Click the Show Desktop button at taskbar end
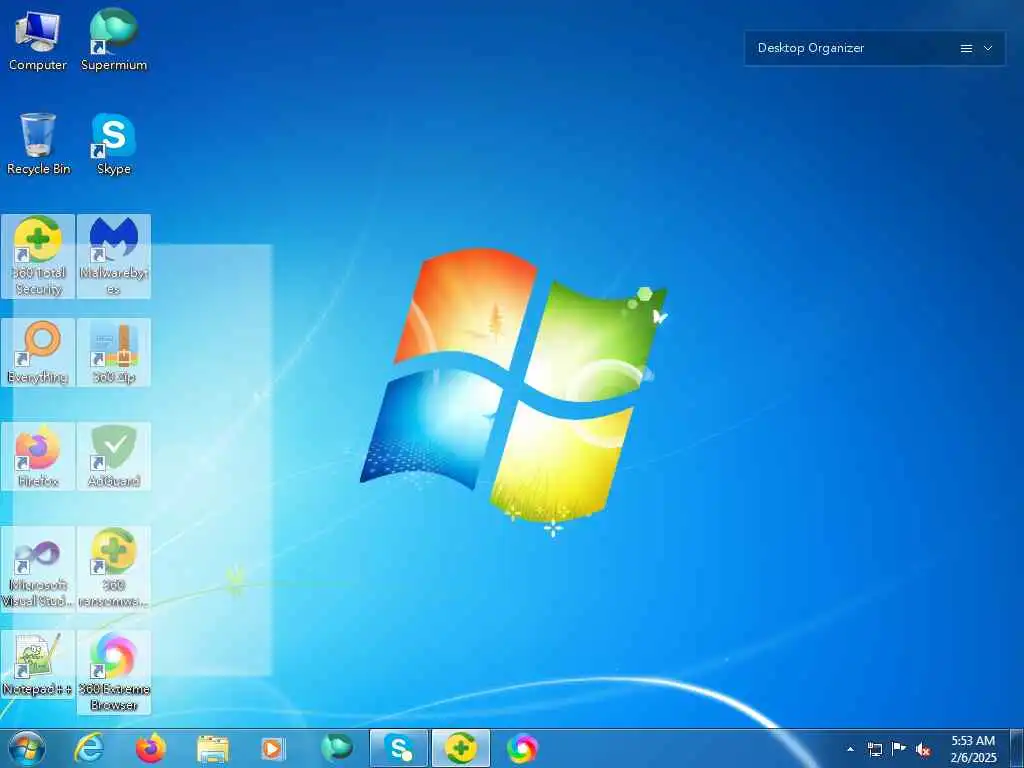1024x768 pixels. pyautogui.click(x=1017, y=748)
